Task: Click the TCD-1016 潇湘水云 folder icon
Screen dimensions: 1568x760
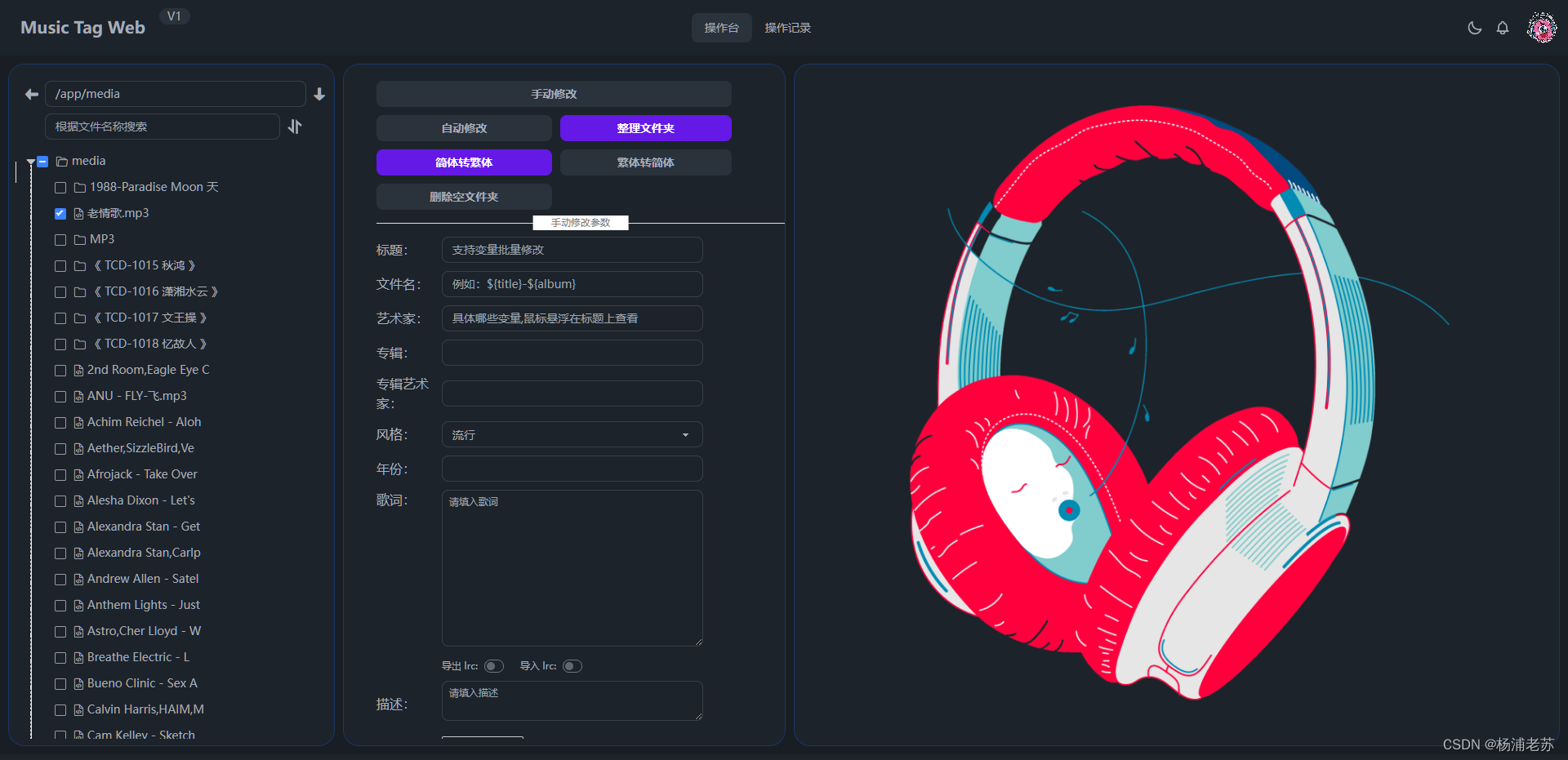Action: coord(80,292)
